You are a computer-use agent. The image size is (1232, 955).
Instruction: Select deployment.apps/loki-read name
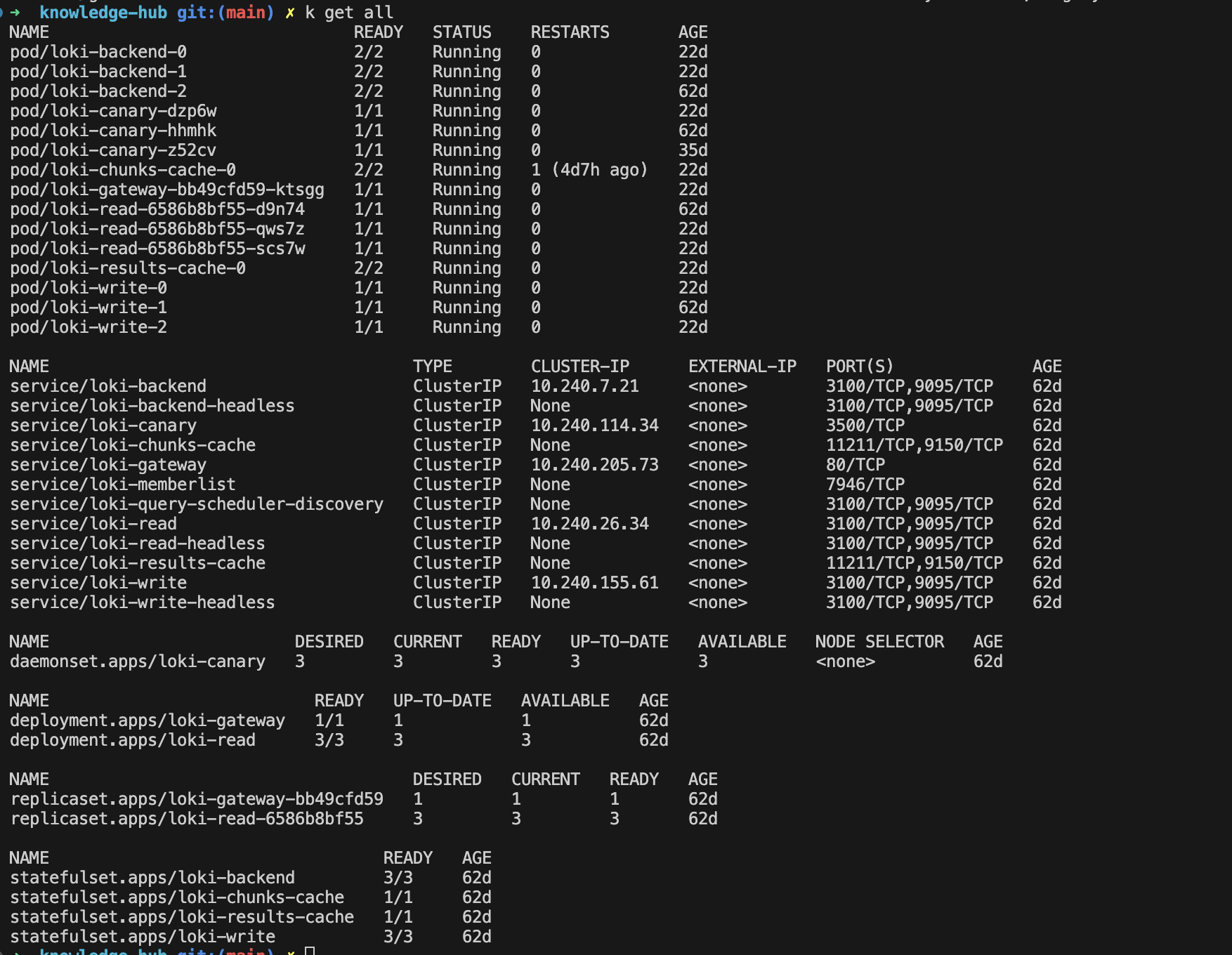point(133,740)
